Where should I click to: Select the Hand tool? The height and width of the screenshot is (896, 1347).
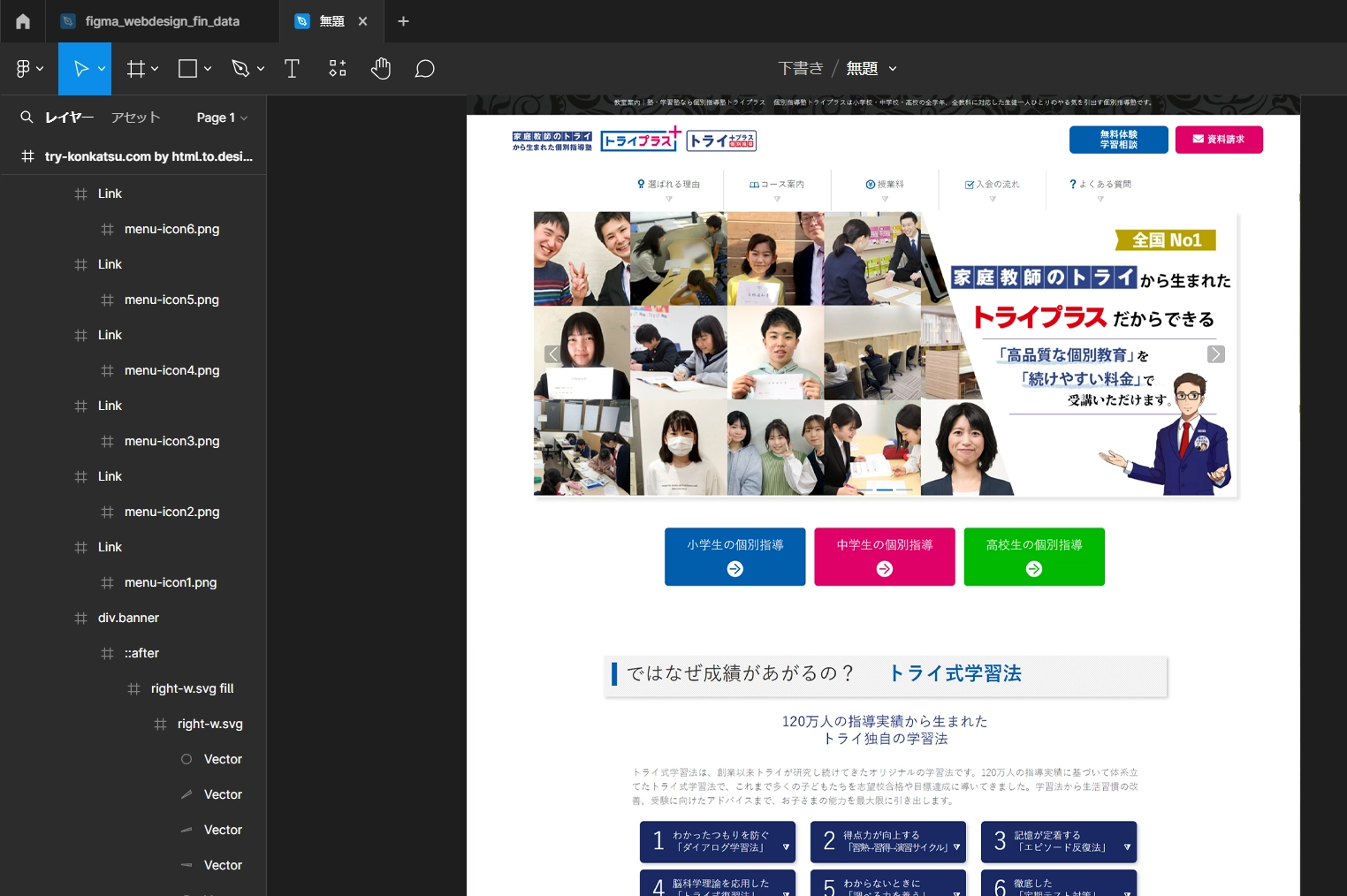click(381, 68)
